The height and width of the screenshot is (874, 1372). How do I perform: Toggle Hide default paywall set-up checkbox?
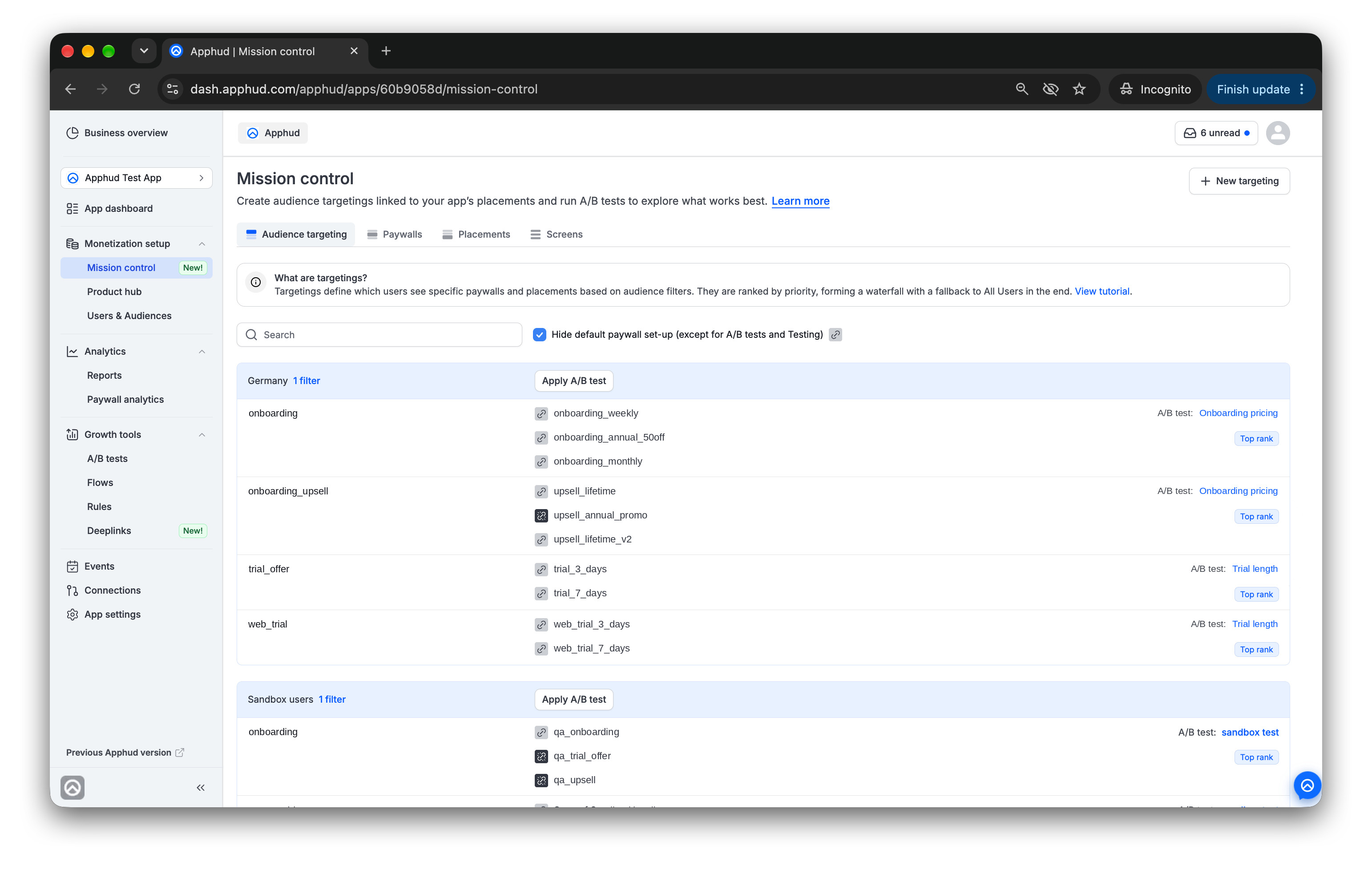coord(540,335)
